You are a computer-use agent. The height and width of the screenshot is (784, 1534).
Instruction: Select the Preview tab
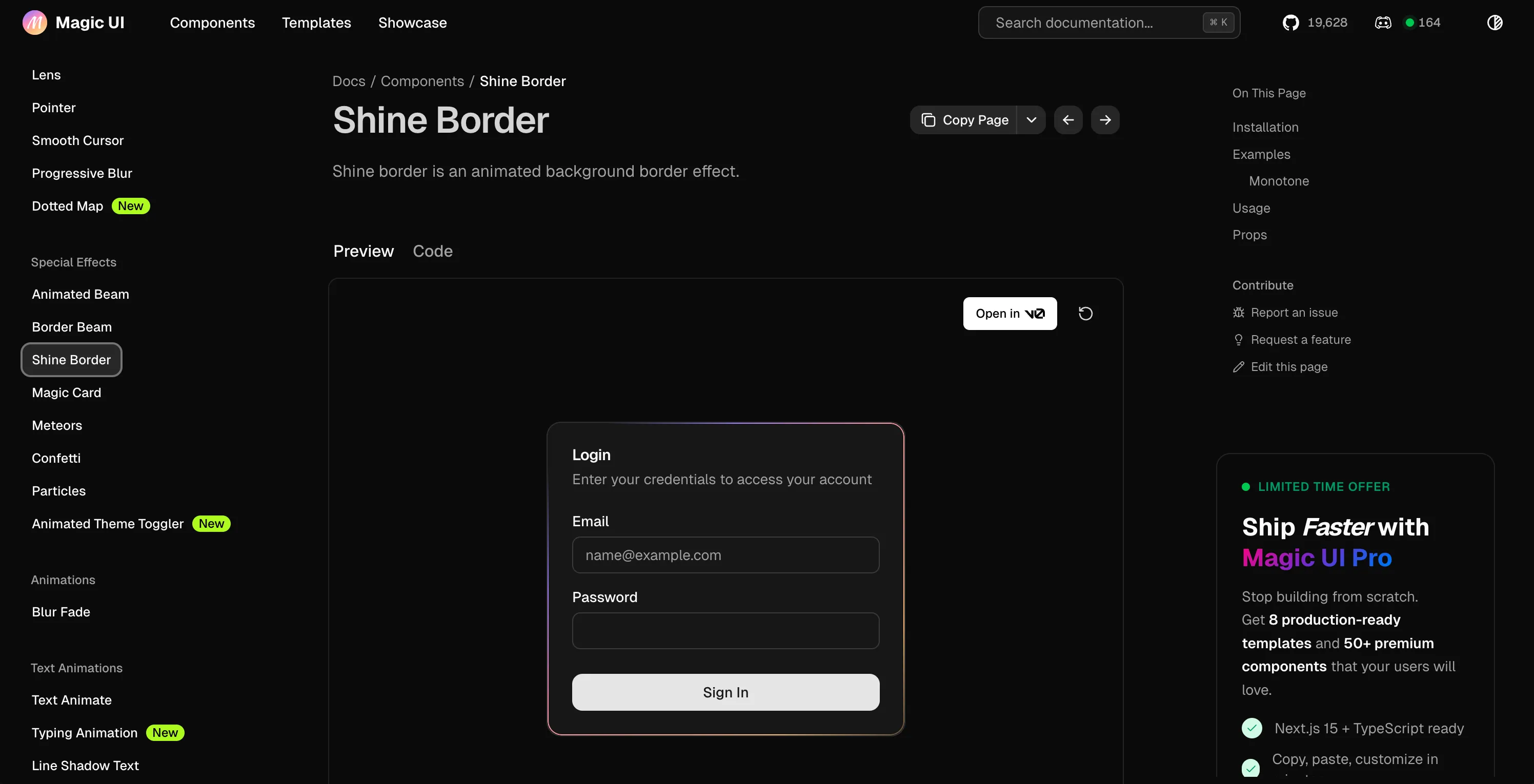coord(364,251)
